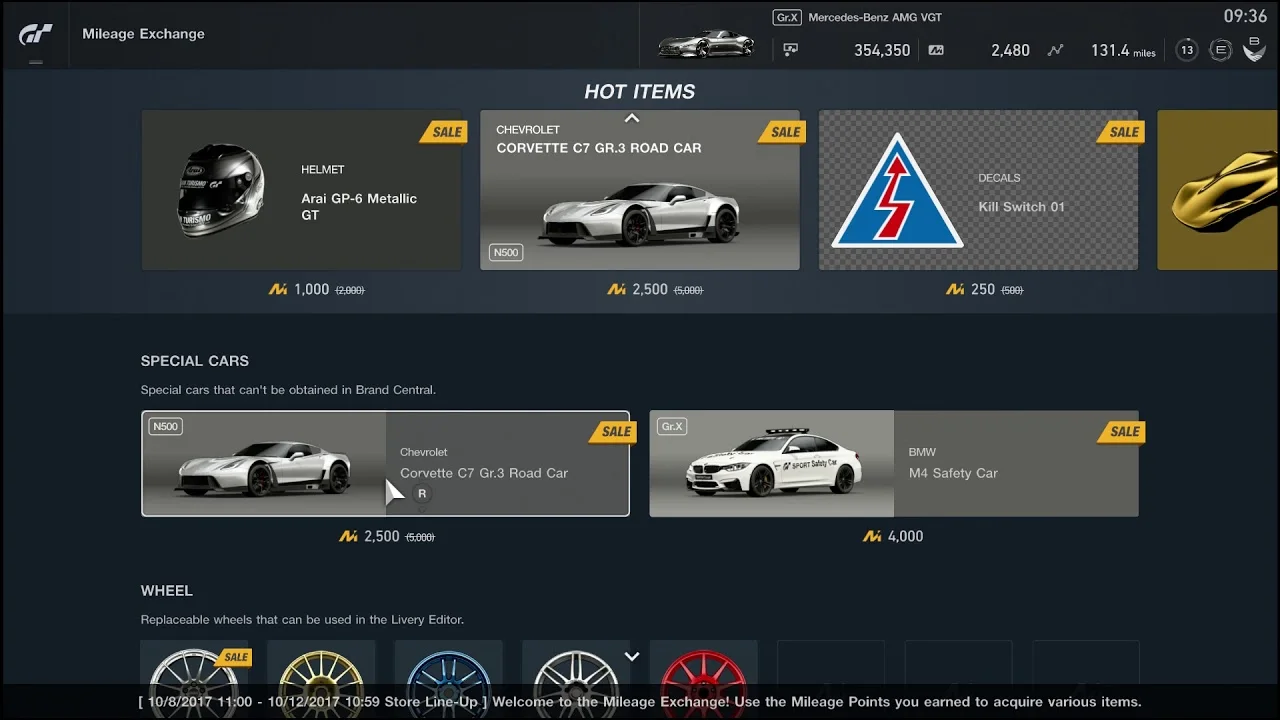Click the 09:36 clock
Image resolution: width=1280 pixels, height=720 pixels.
point(1245,17)
